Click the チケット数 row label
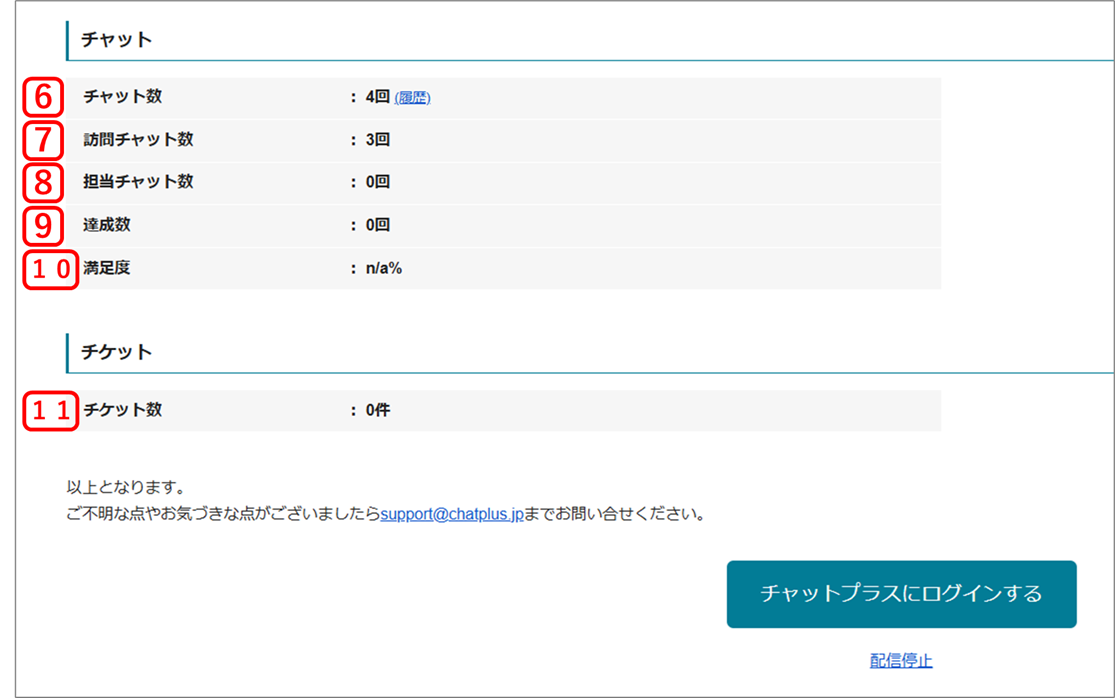 [x=122, y=409]
